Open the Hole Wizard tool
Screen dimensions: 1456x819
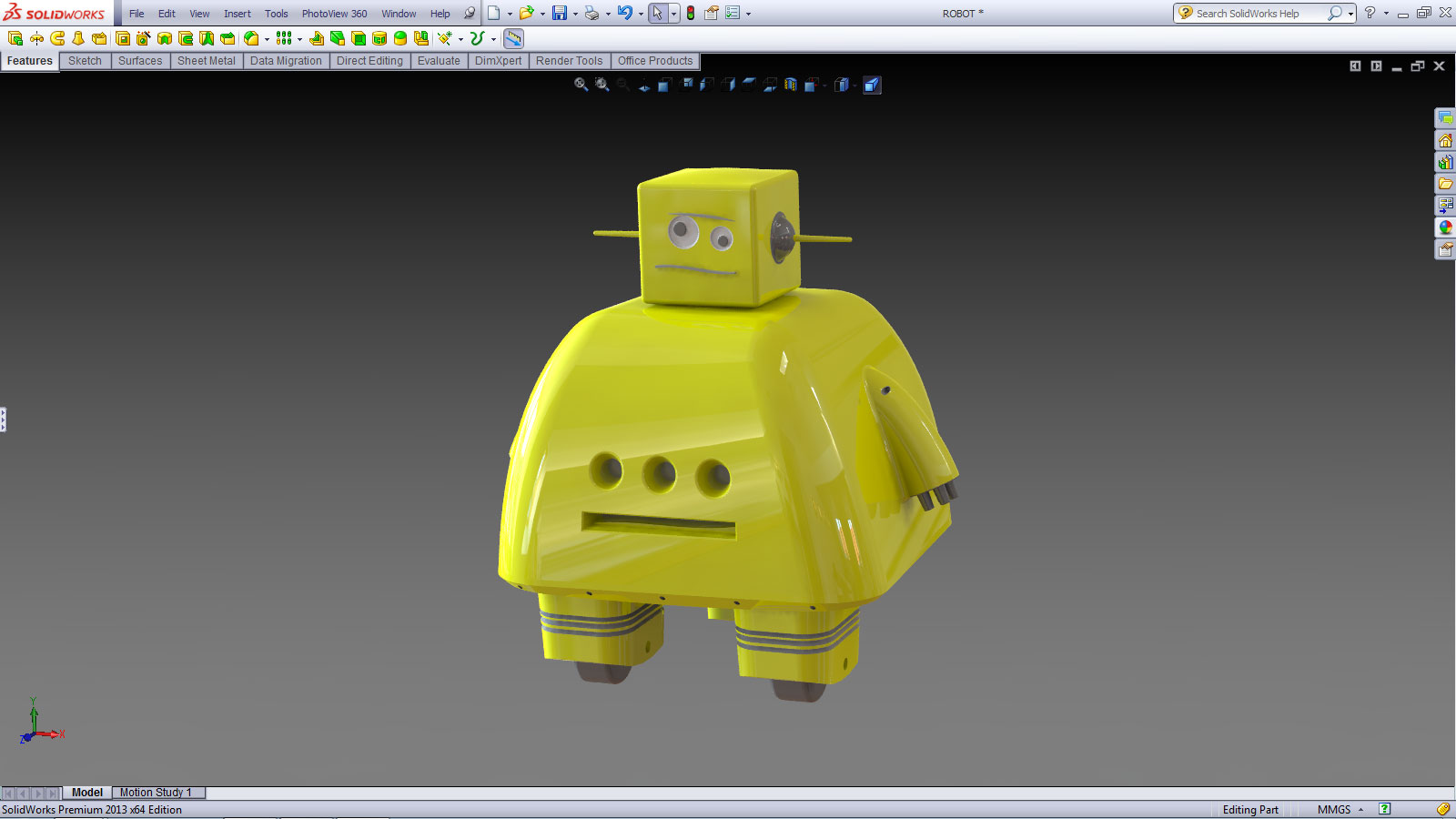click(143, 38)
